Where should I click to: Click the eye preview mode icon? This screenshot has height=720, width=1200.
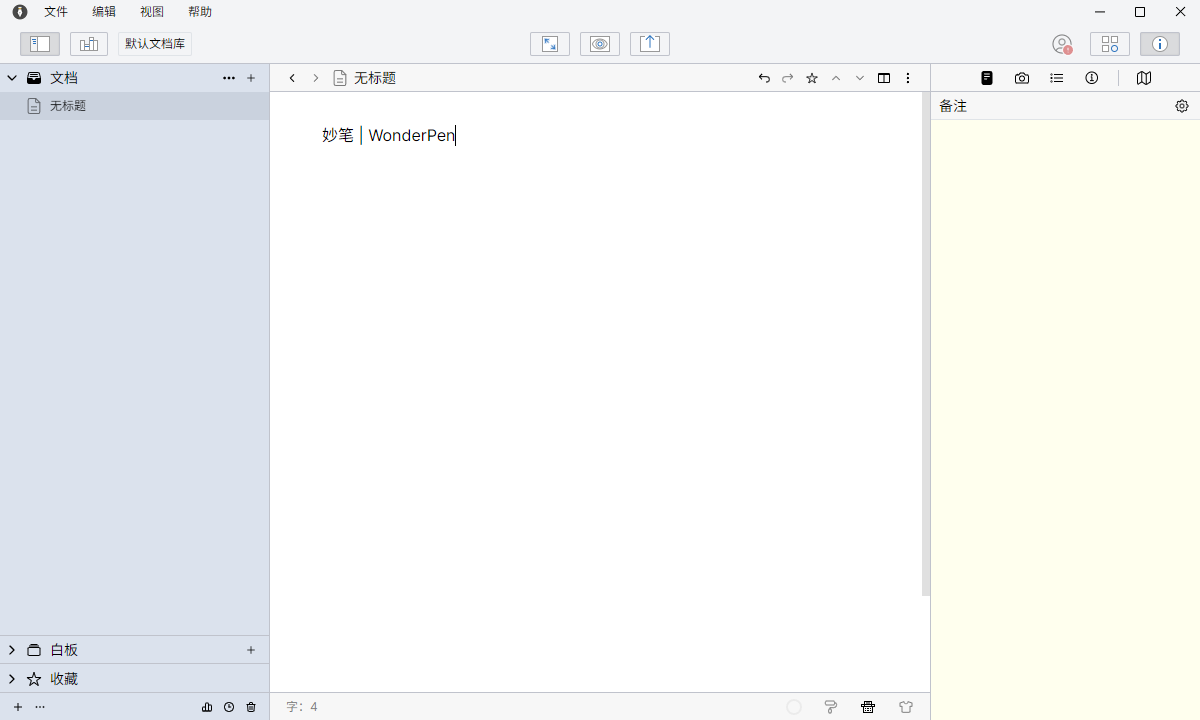600,44
